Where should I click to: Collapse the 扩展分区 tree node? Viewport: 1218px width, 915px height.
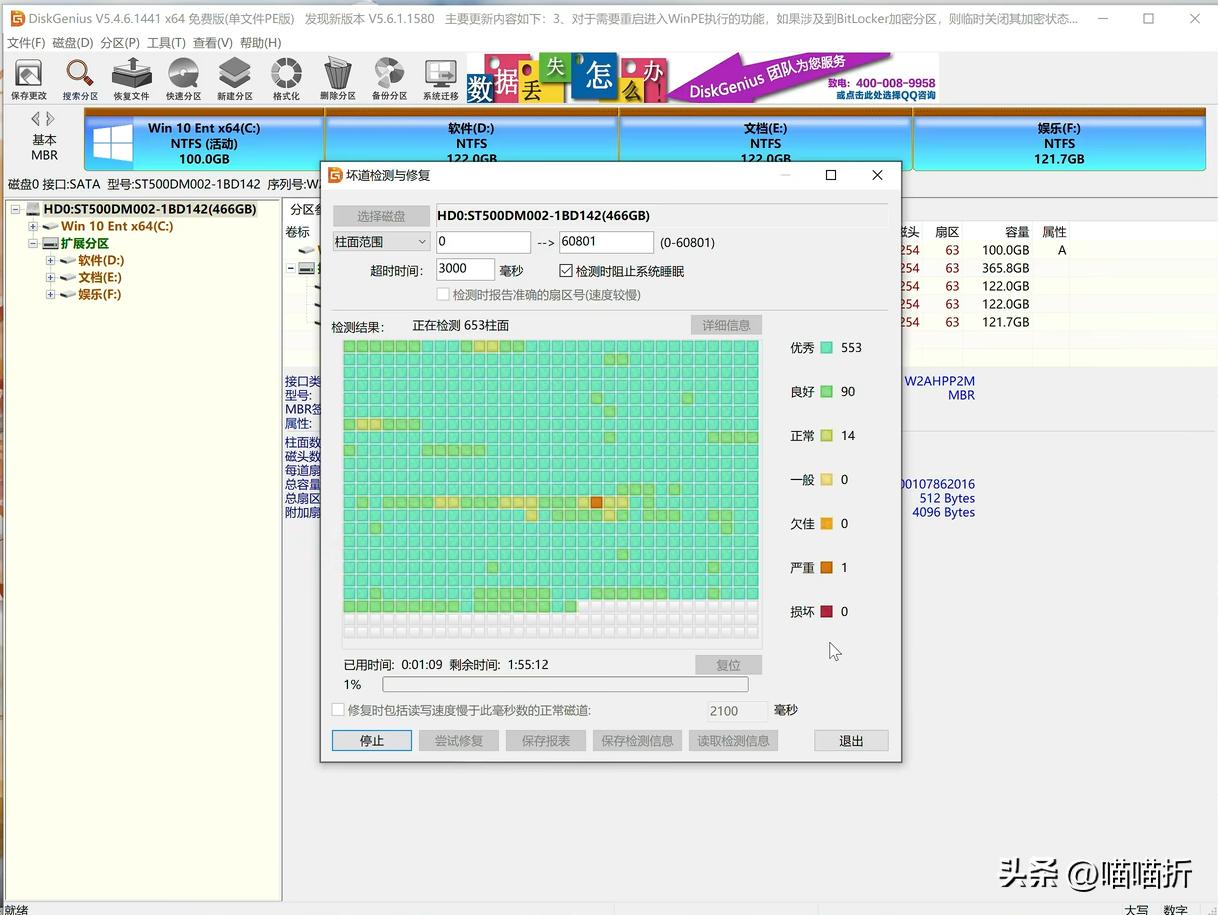(34, 244)
